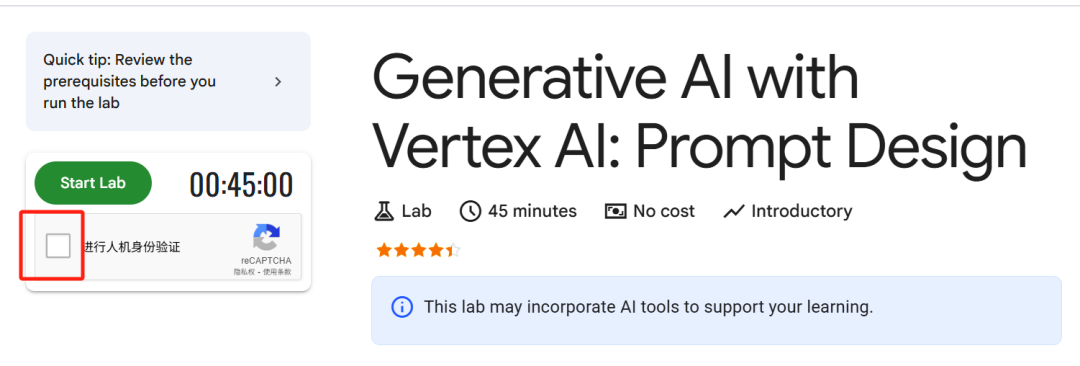1080x366 pixels.
Task: Click the blue info circle icon
Action: click(402, 307)
